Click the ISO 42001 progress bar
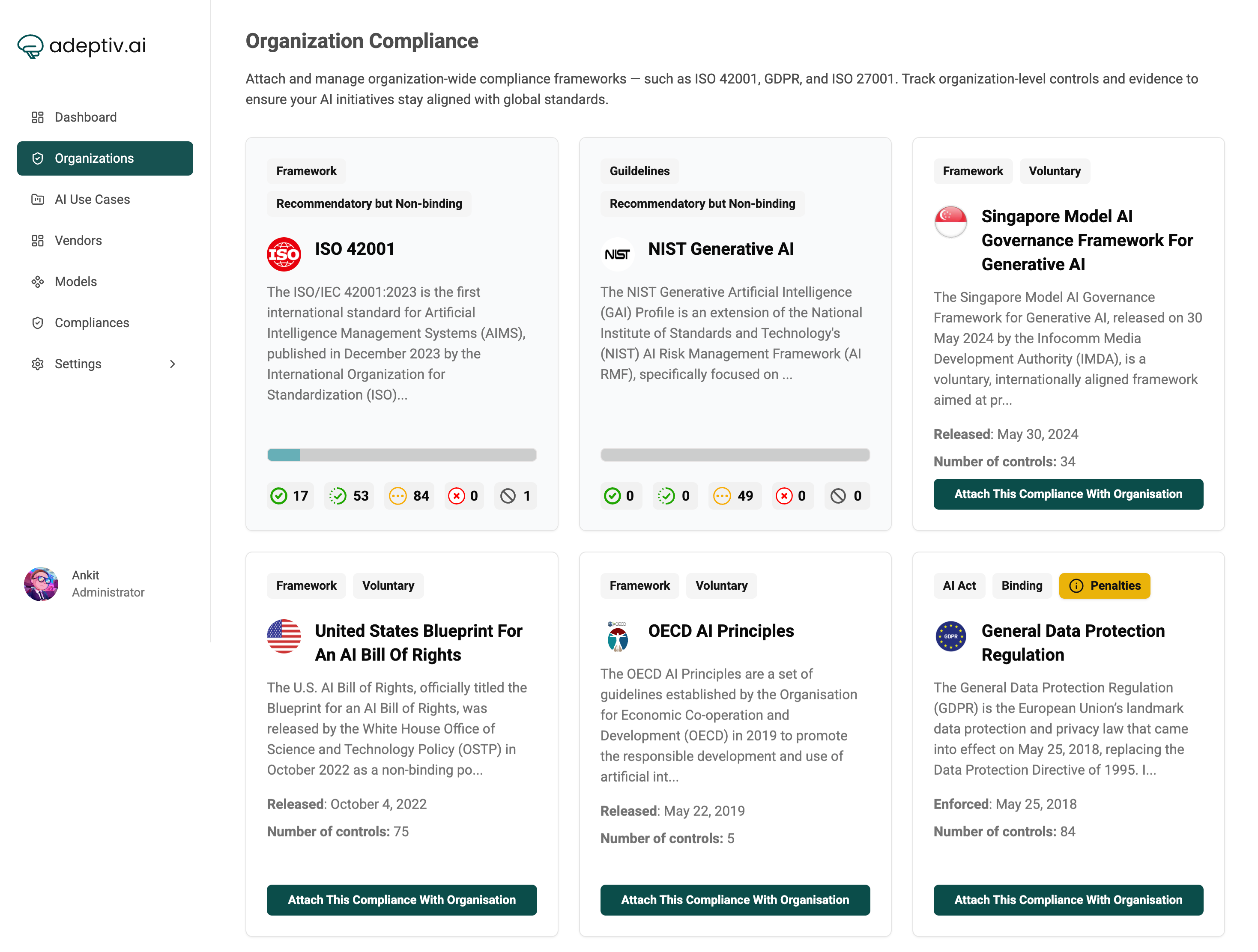1258x952 pixels. pos(401,454)
